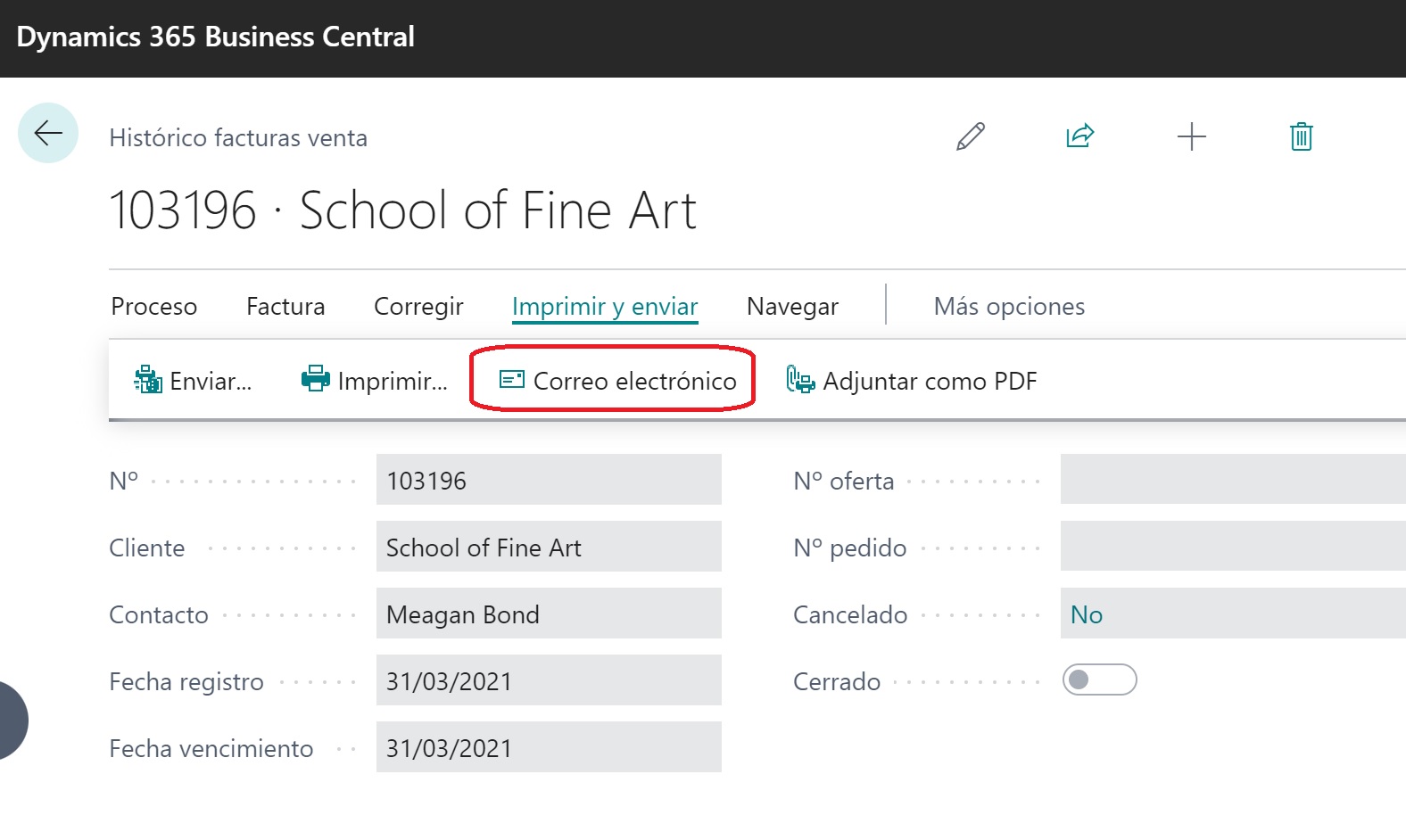The image size is (1406, 840).
Task: Open the share icon
Action: coord(1080,136)
